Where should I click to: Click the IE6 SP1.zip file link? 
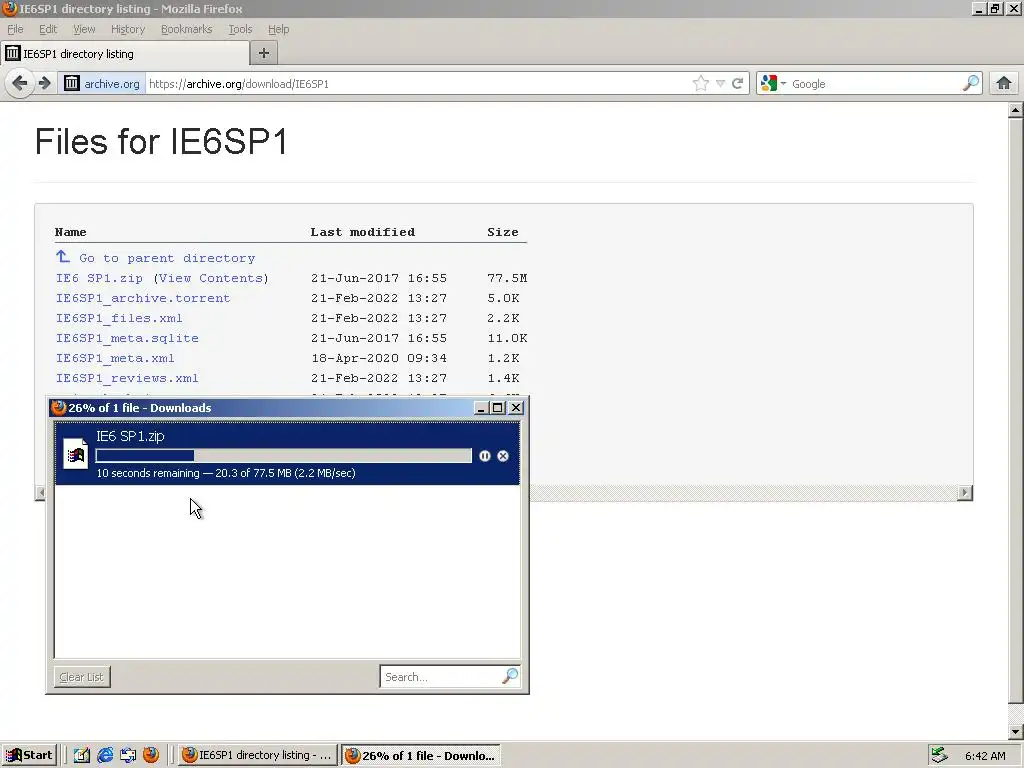(x=99, y=278)
